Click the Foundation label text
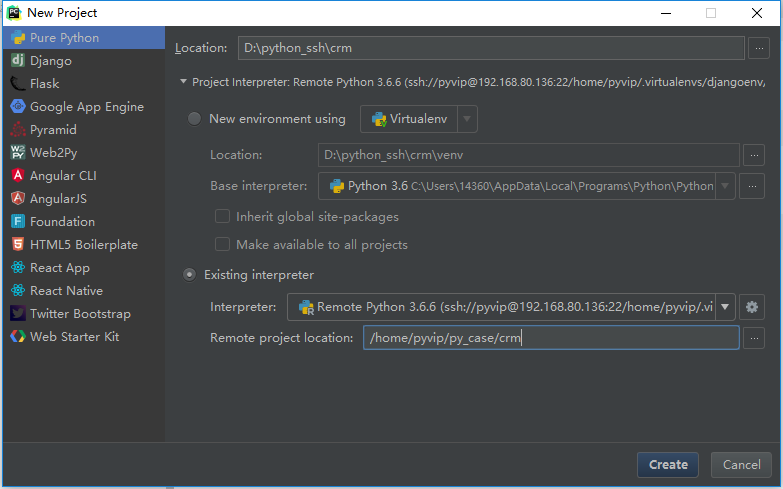The height and width of the screenshot is (489, 783). pos(62,221)
